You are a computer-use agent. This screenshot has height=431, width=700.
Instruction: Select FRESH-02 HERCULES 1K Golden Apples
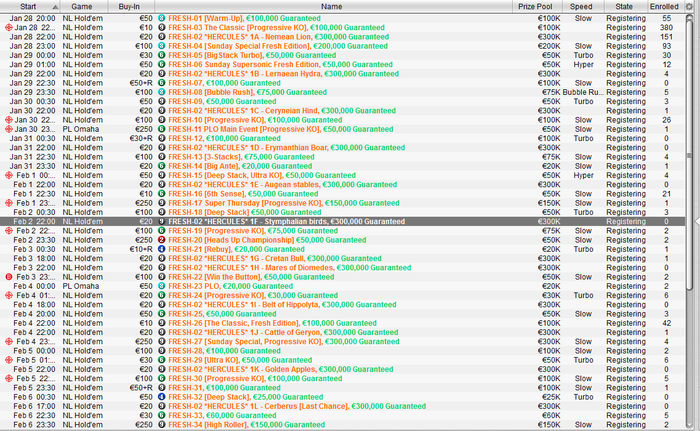point(342,369)
